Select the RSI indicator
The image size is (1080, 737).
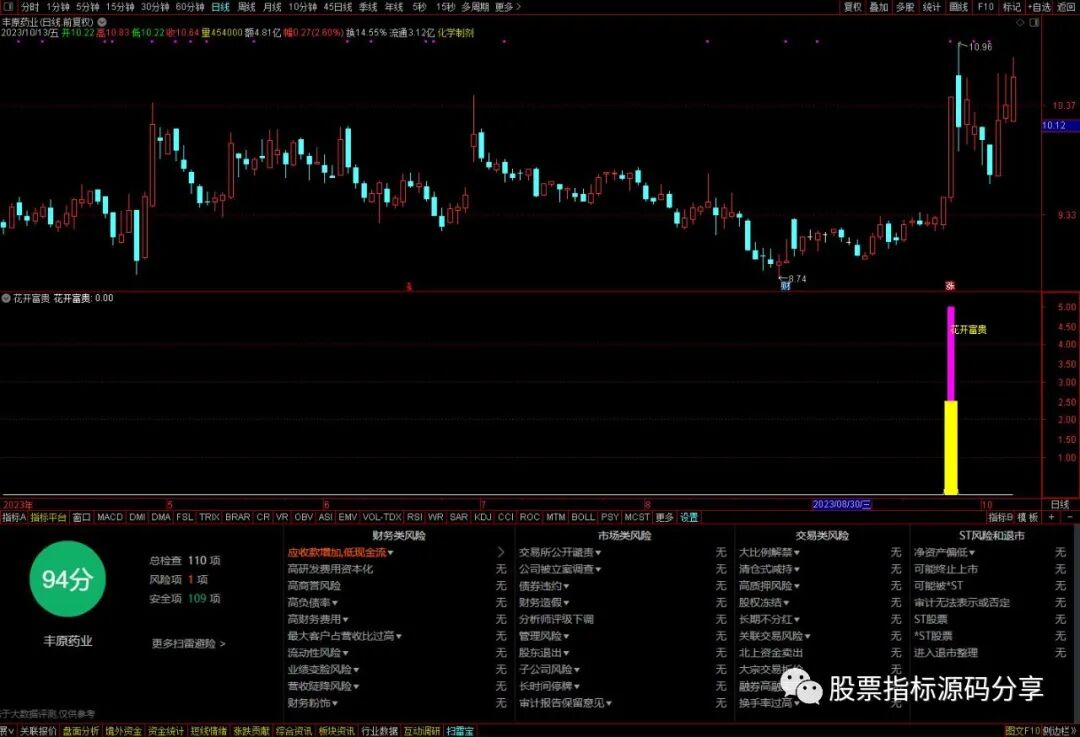pyautogui.click(x=415, y=517)
